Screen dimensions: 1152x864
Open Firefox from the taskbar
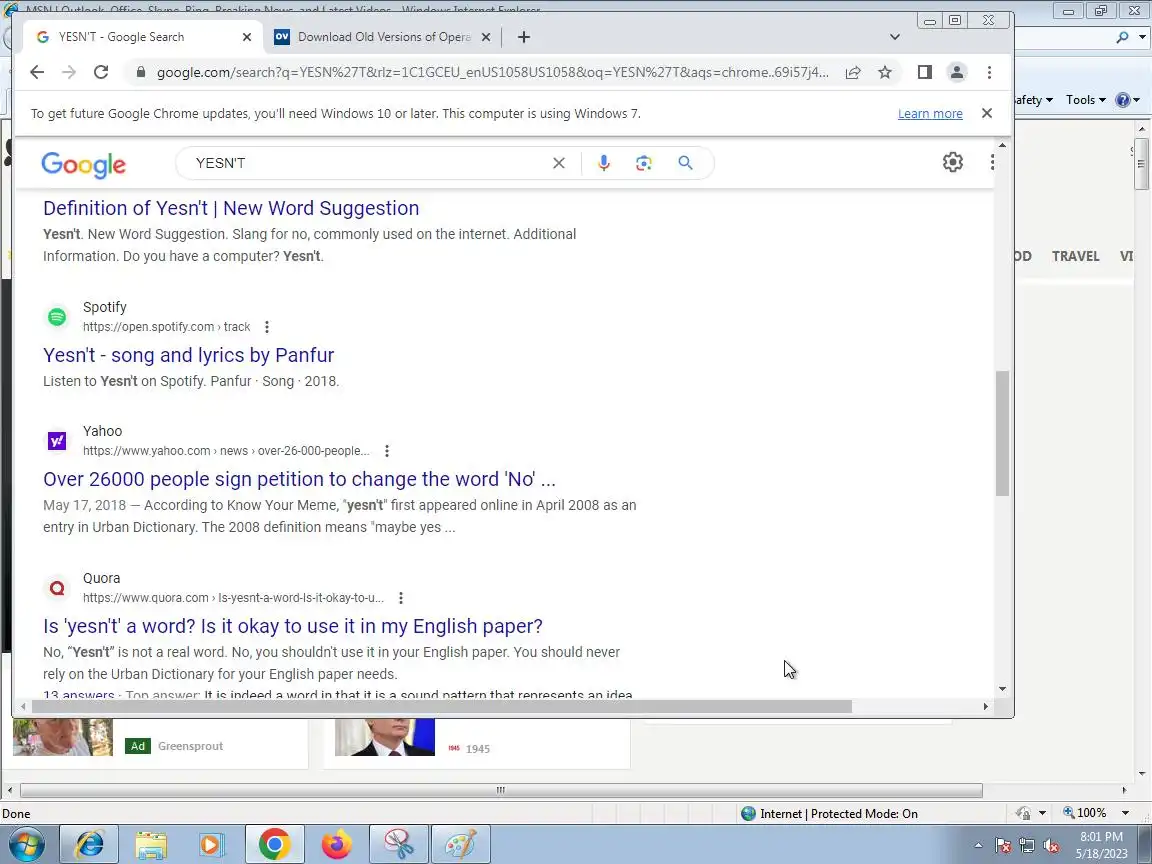point(336,844)
